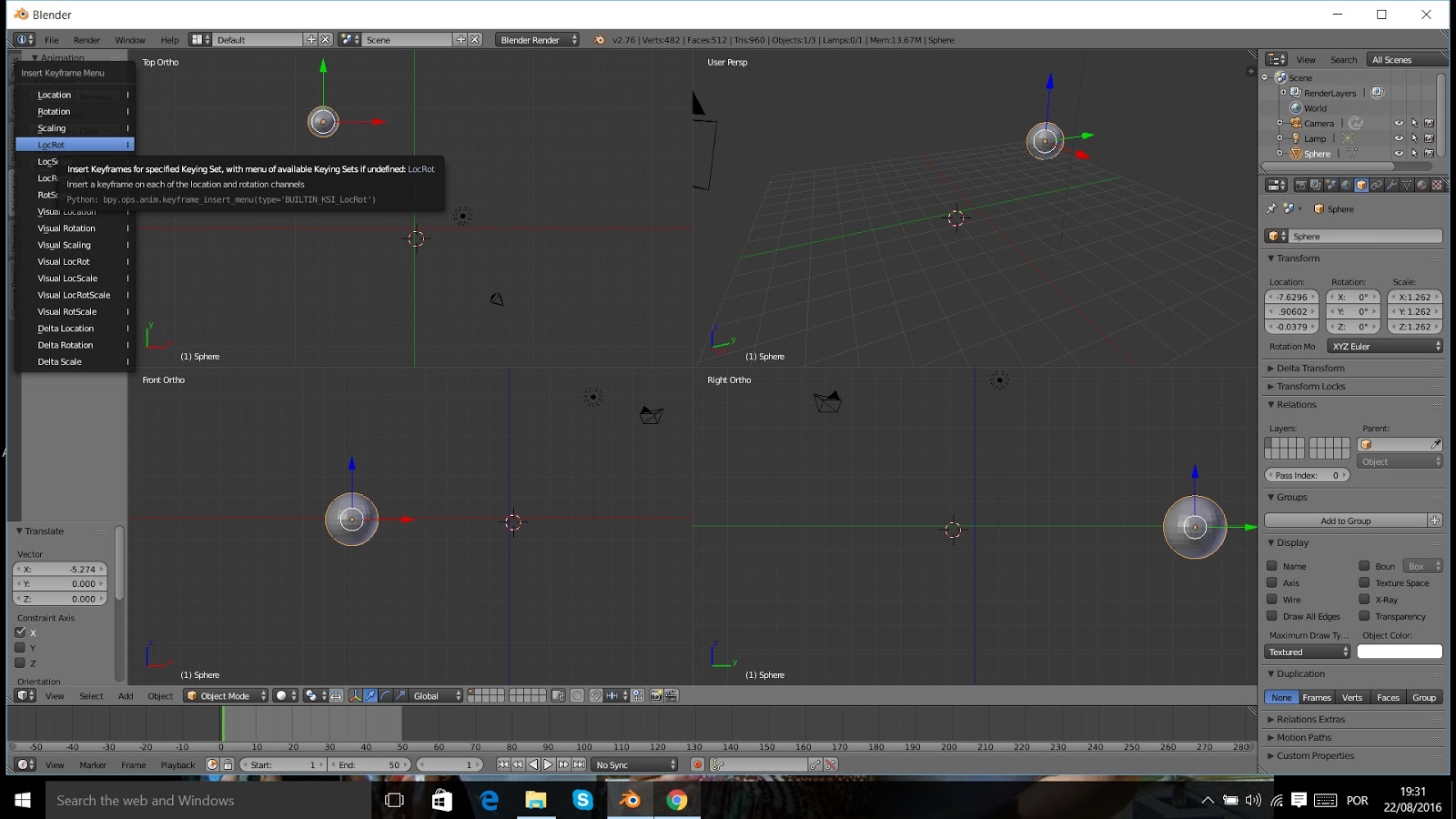Pick a new Object Color swatch
Viewport: 1456px width, 819px height.
[1400, 651]
